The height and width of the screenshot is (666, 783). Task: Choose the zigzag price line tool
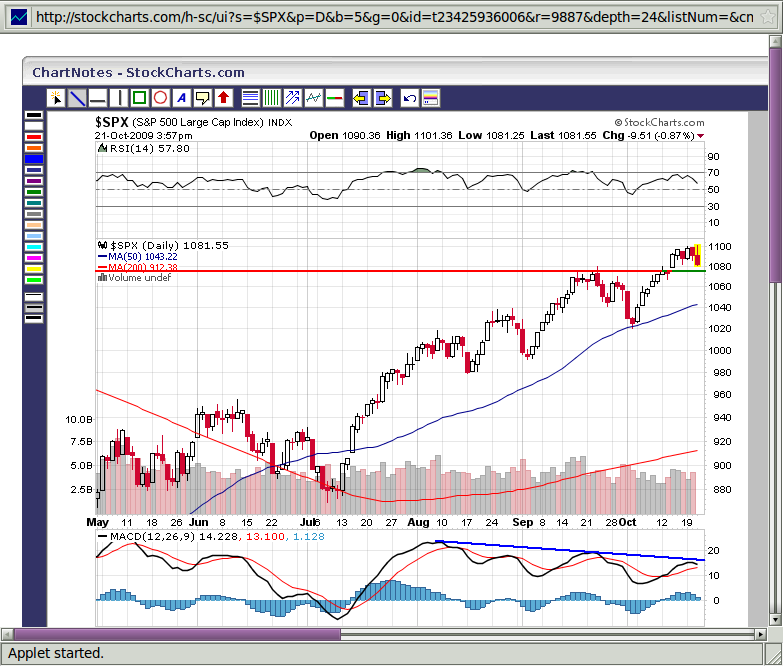[313, 98]
